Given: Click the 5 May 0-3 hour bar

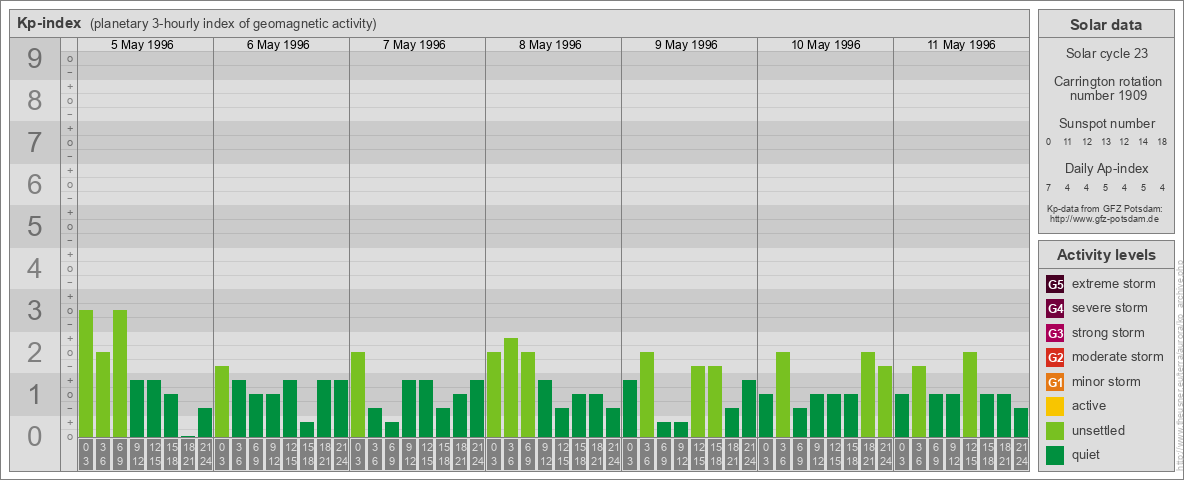Looking at the screenshot, I should point(86,373).
